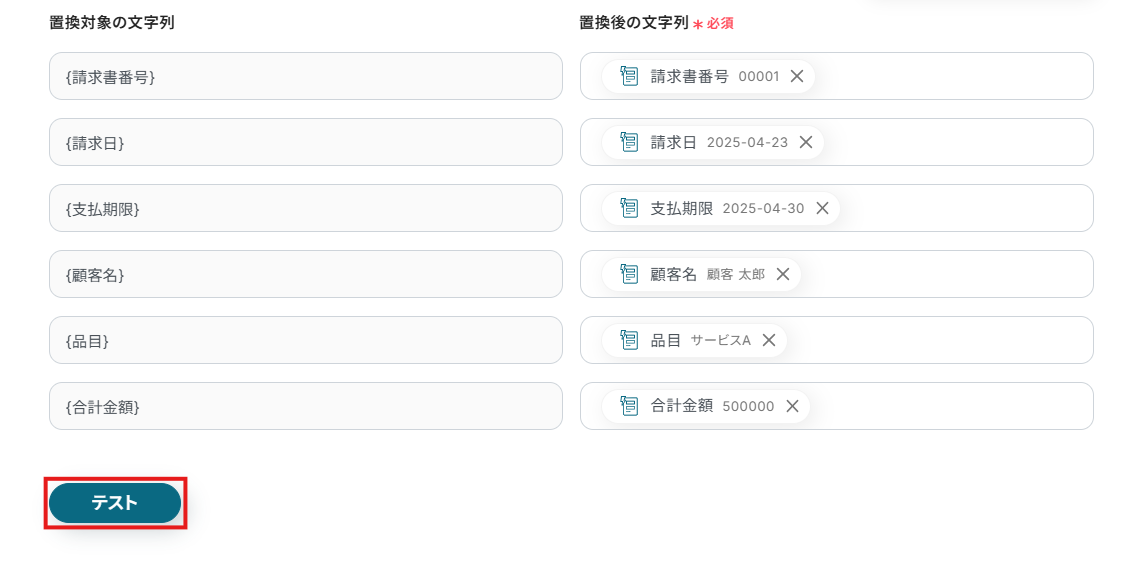Remove the 顧客名 顧客 太郎 chip
The image size is (1145, 575).
783,274
